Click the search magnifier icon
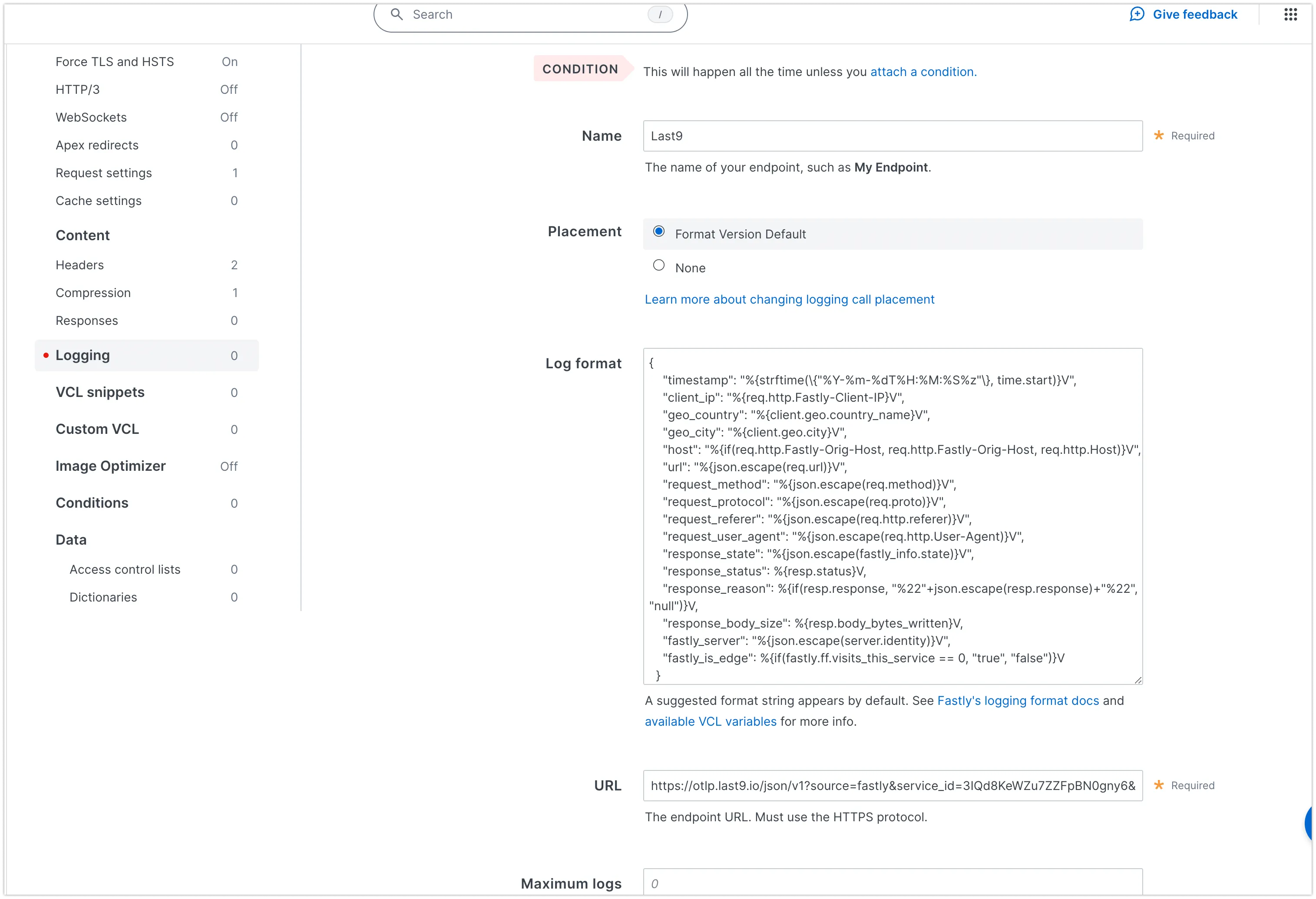1316x899 pixels. coord(397,14)
